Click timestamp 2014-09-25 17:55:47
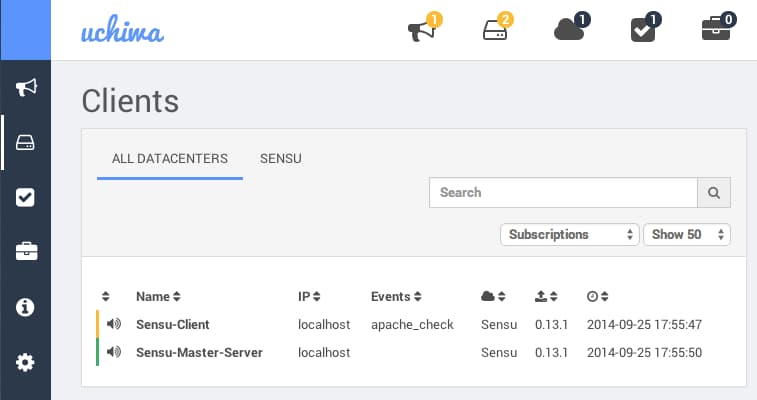This screenshot has width=757, height=400. [645, 325]
